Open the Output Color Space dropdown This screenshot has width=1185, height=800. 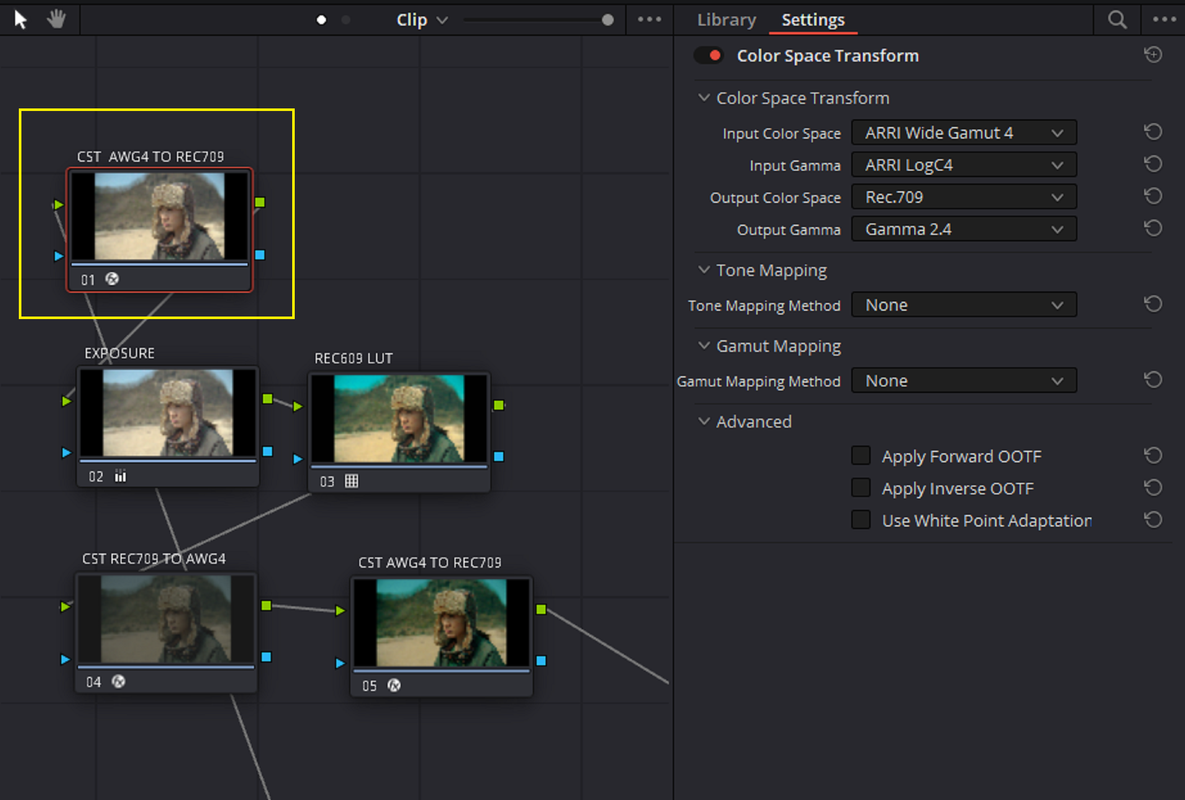pyautogui.click(x=964, y=197)
